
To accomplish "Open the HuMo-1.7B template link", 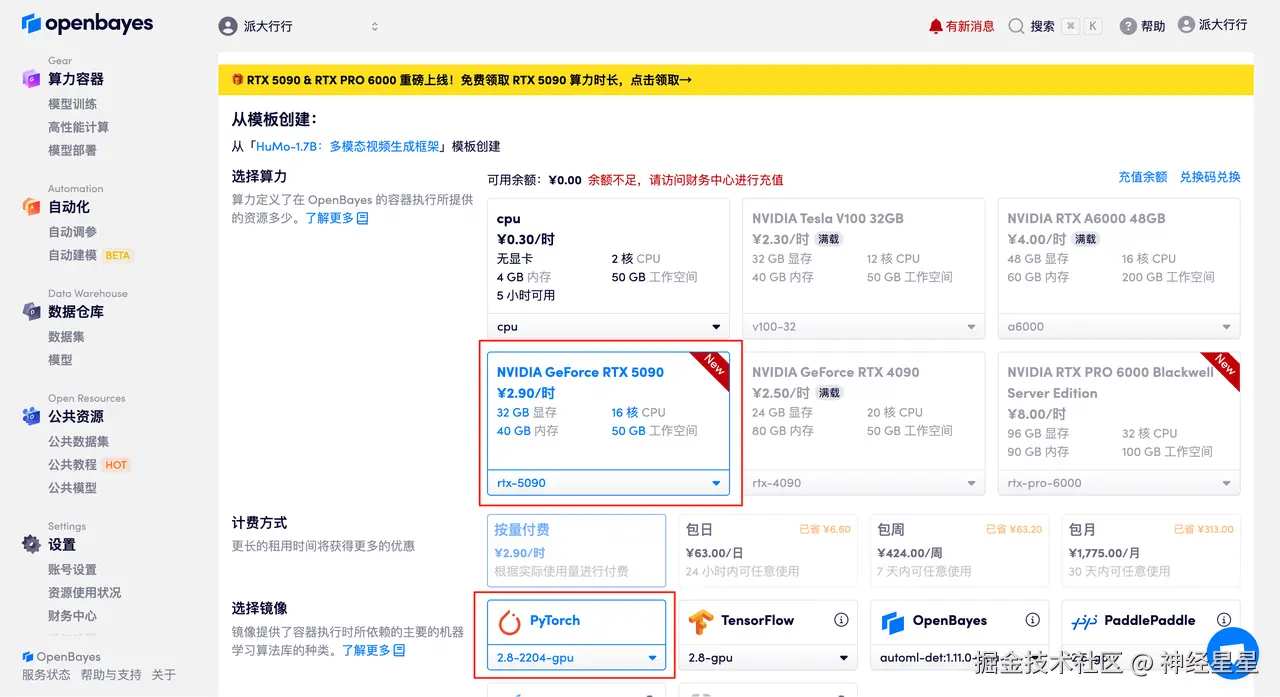I will 348,146.
